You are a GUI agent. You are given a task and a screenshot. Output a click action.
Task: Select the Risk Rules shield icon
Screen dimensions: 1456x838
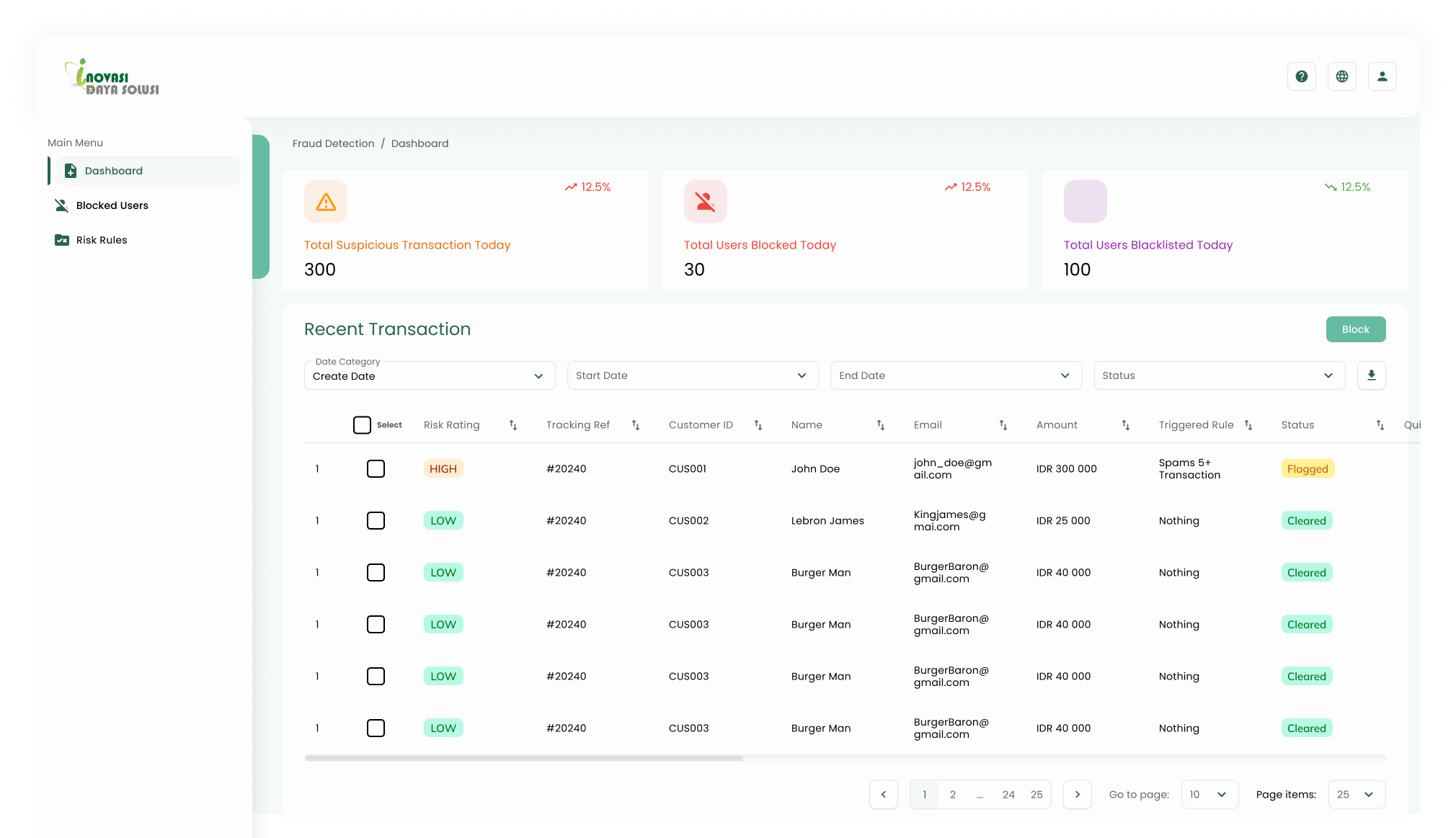tap(62, 239)
